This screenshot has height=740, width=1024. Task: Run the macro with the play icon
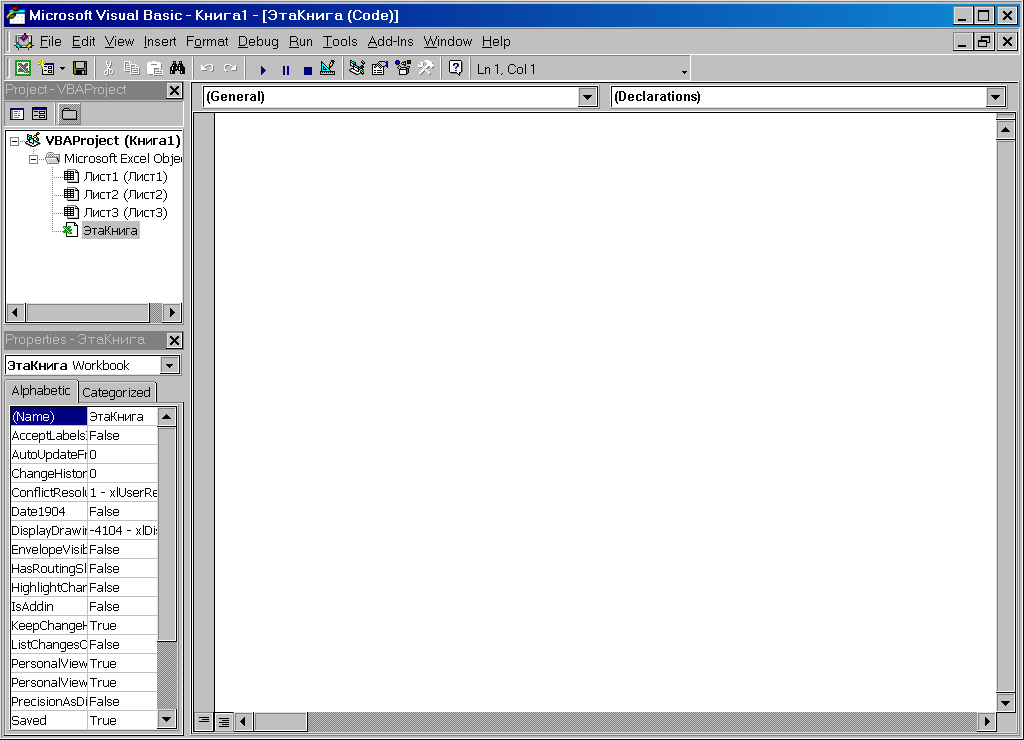(263, 69)
